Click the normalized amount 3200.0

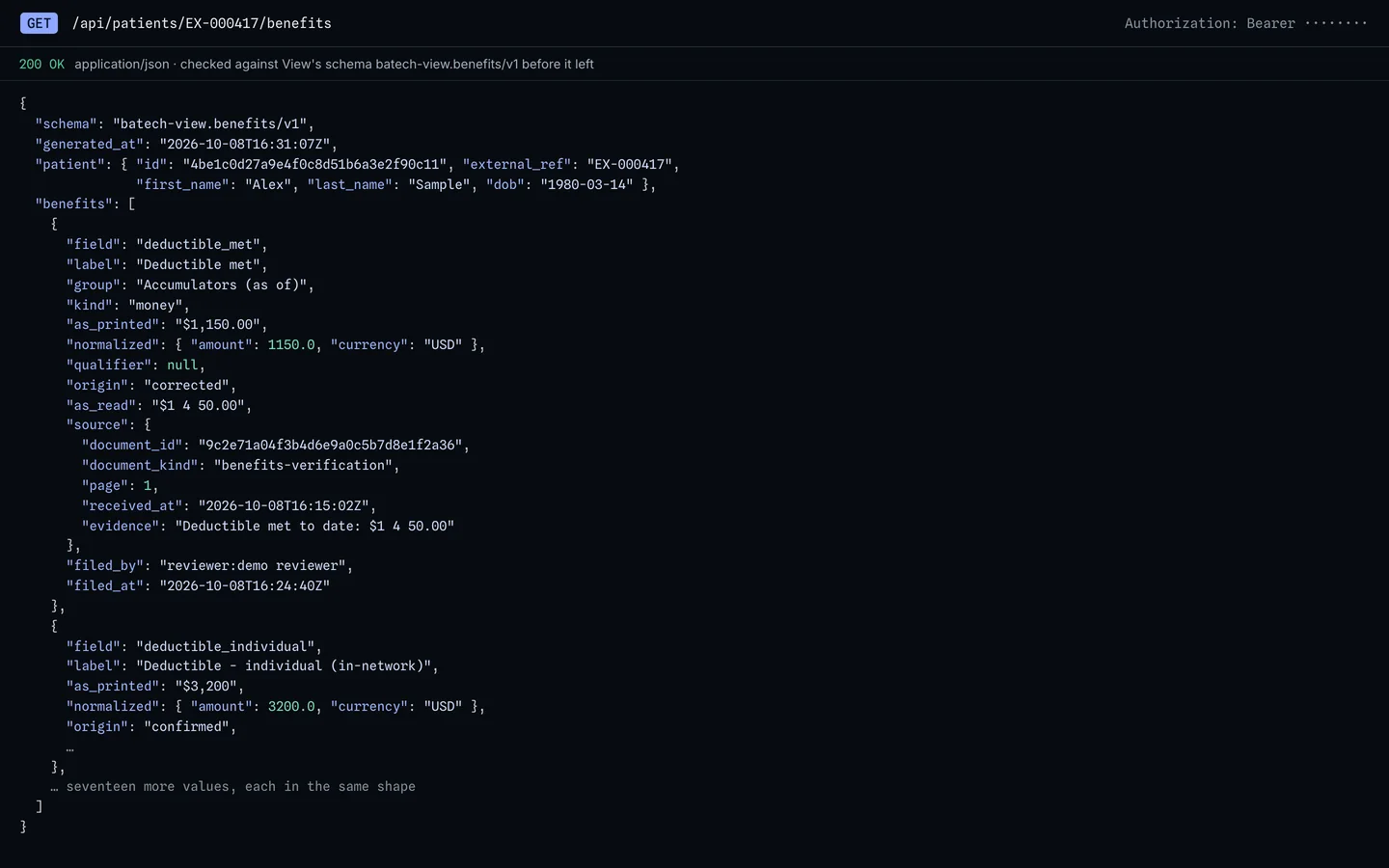click(291, 706)
